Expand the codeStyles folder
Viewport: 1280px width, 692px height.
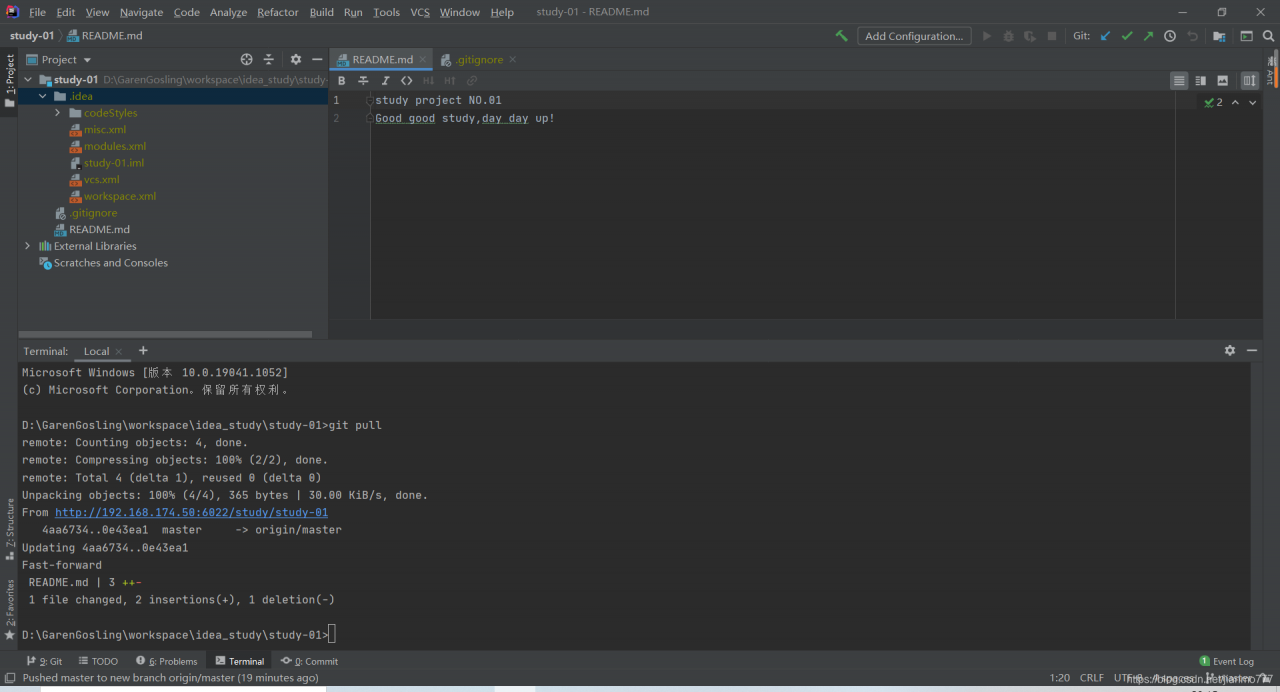point(58,113)
